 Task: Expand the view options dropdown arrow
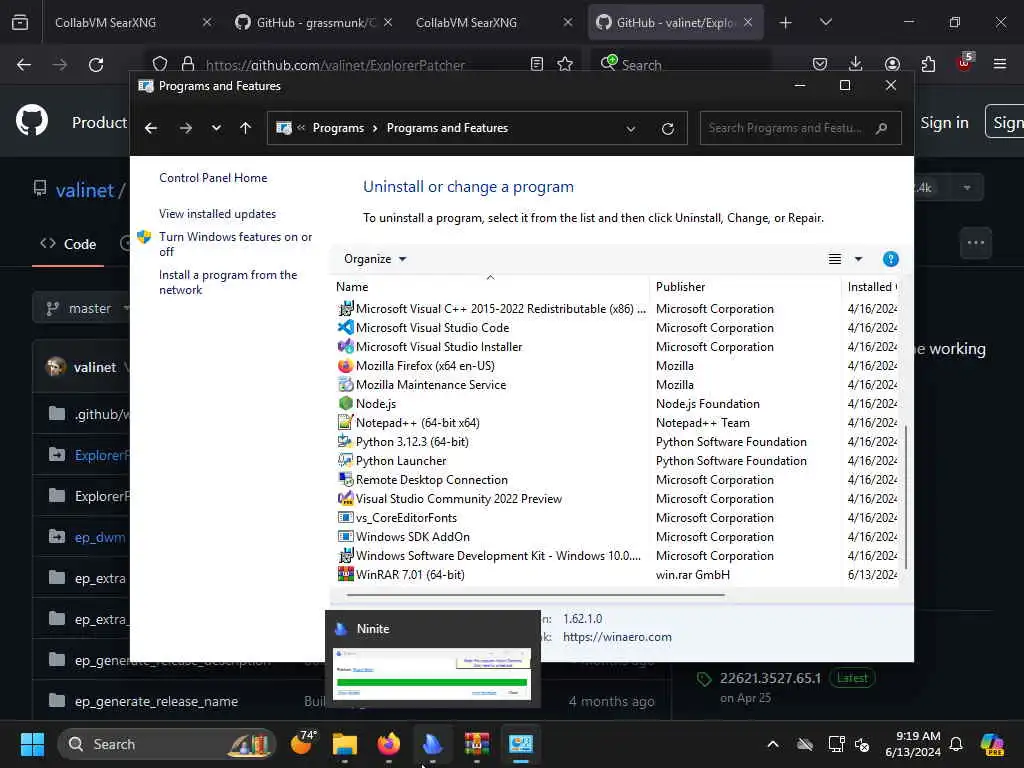coord(859,259)
